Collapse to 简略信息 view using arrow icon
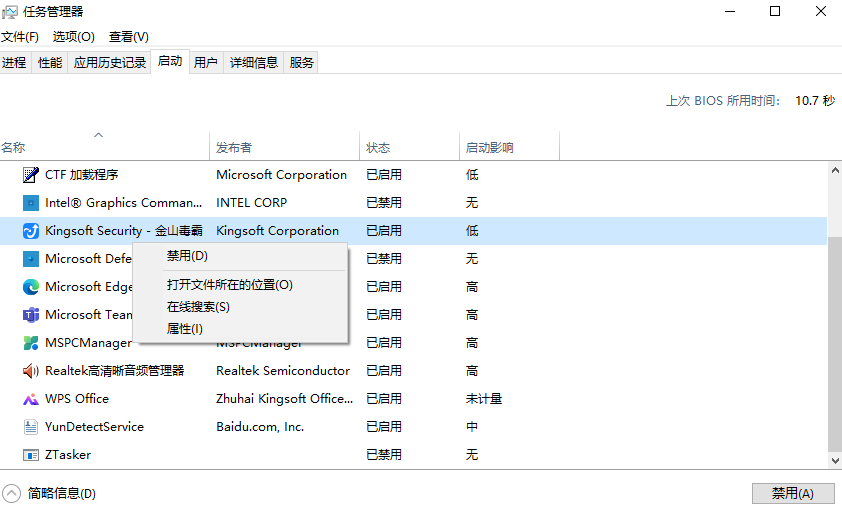Screen dimensions: 842x512 click(11, 493)
